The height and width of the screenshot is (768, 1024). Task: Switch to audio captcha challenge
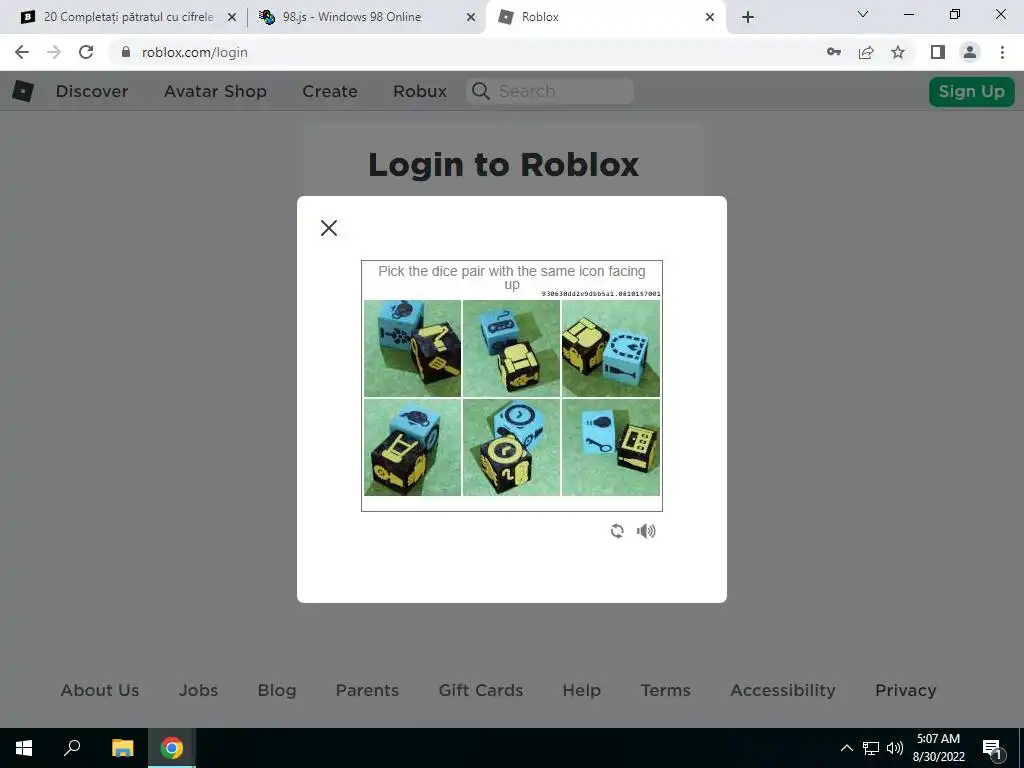click(646, 531)
